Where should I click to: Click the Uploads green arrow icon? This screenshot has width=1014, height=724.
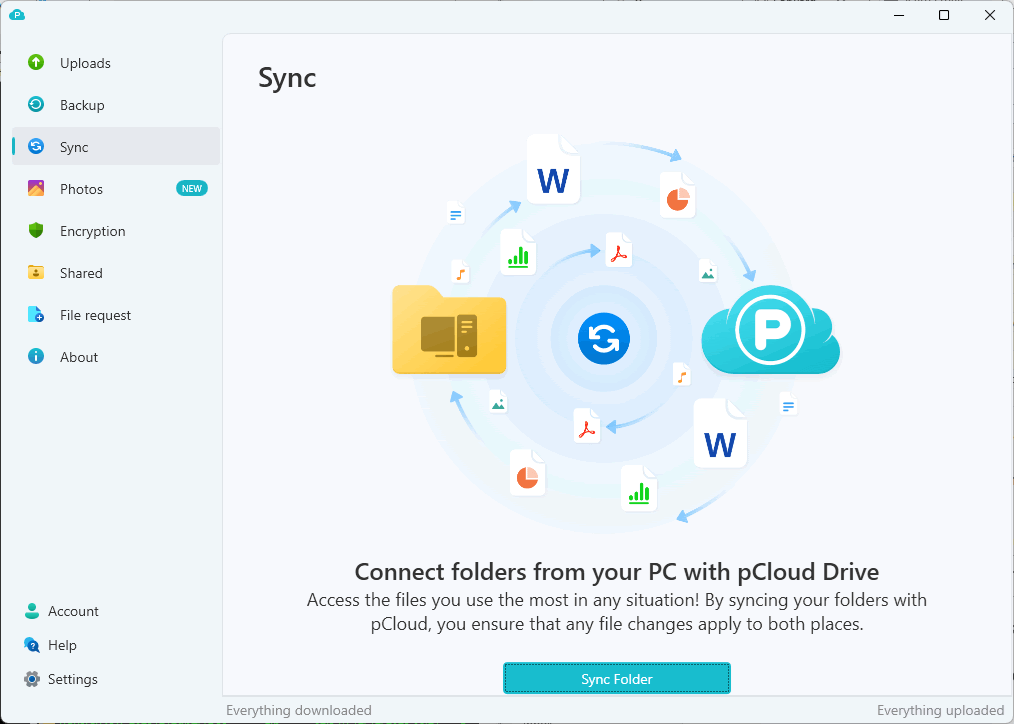(x=36, y=63)
